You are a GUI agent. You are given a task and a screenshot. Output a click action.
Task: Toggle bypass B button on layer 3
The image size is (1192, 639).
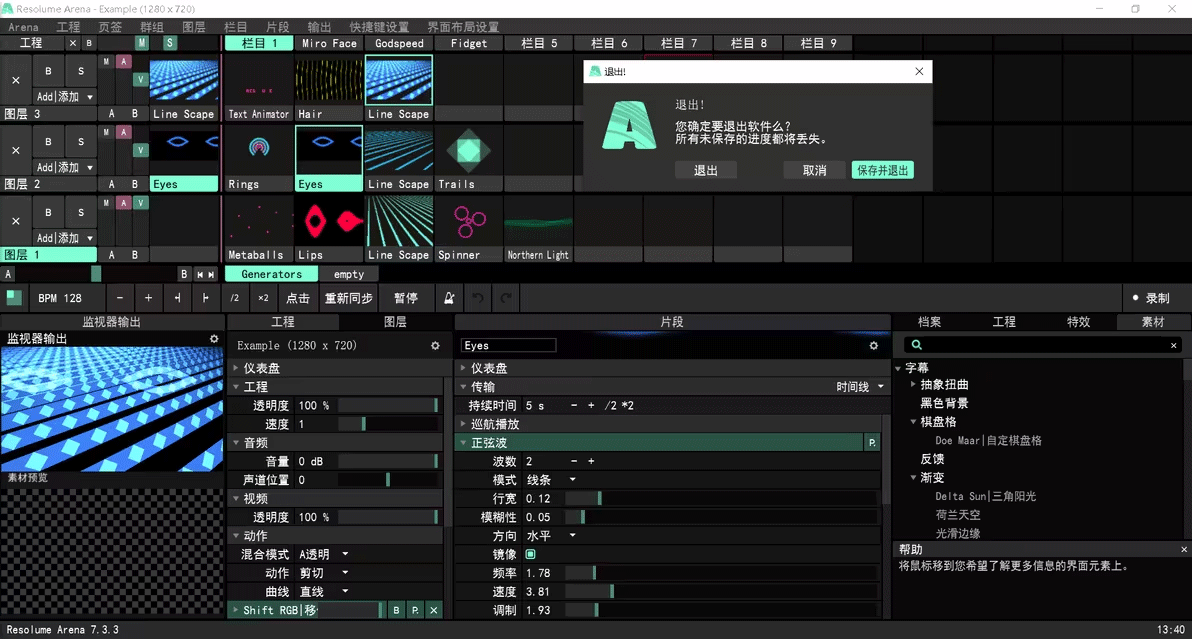(x=48, y=72)
